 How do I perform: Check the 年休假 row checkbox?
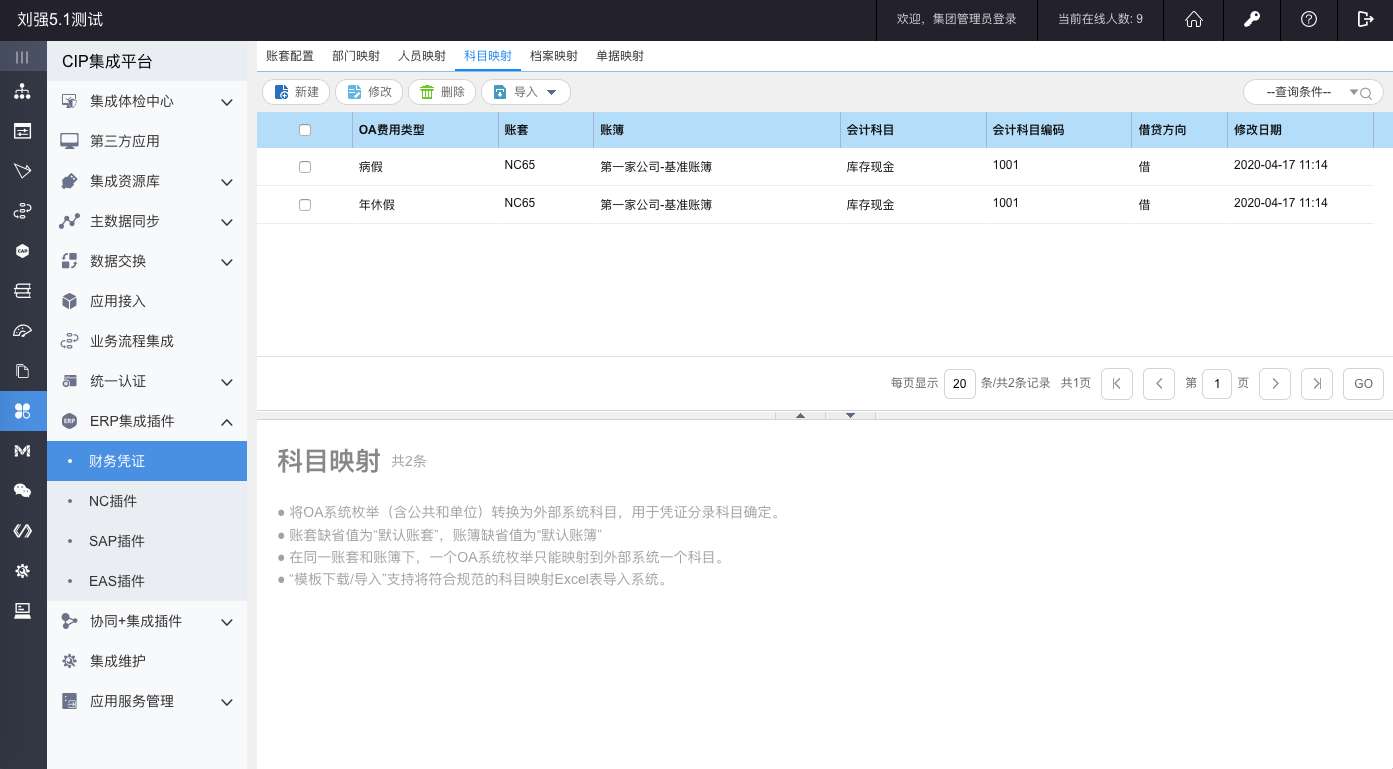(x=305, y=205)
